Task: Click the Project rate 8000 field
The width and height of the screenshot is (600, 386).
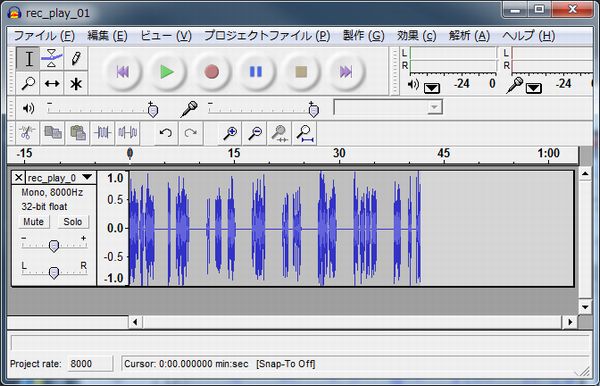Action: tap(90, 364)
